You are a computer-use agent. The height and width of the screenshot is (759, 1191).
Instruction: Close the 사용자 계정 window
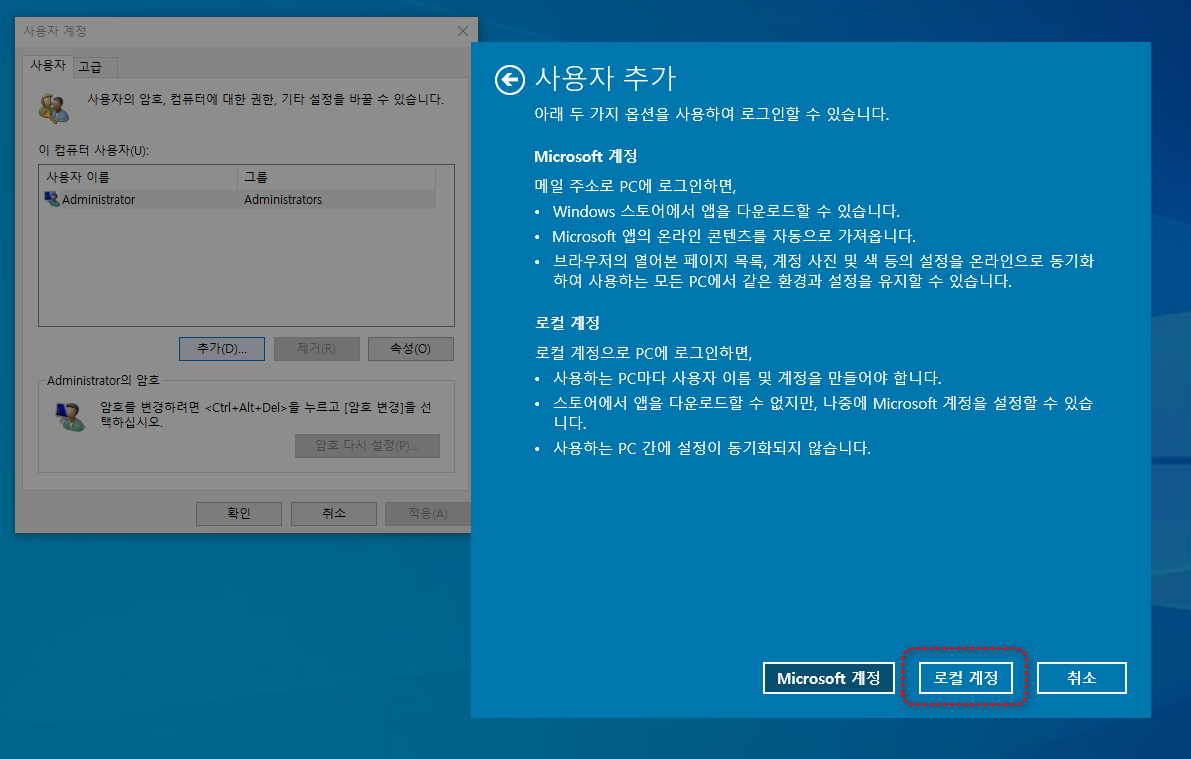tap(463, 31)
